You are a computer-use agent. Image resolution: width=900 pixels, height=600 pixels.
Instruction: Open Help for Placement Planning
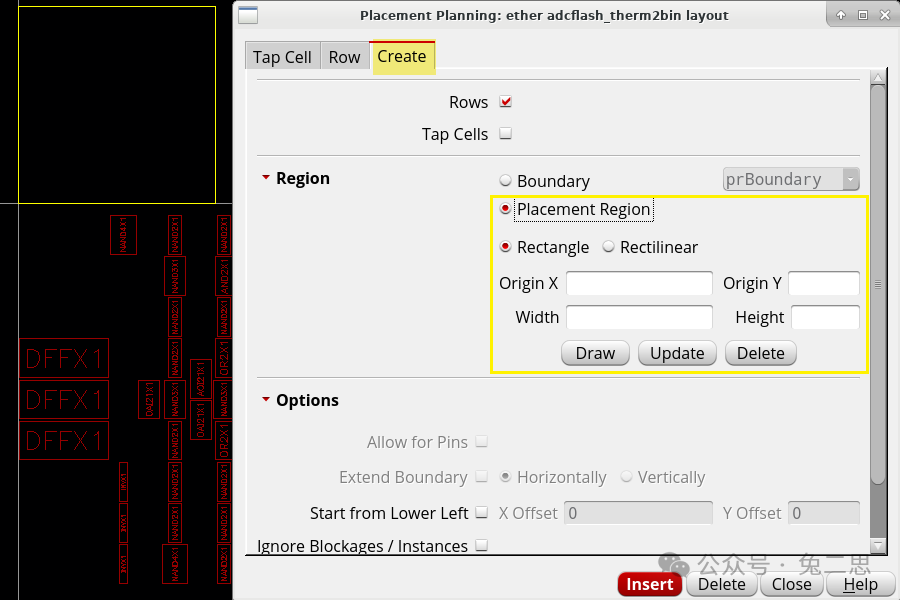pyautogui.click(x=860, y=584)
